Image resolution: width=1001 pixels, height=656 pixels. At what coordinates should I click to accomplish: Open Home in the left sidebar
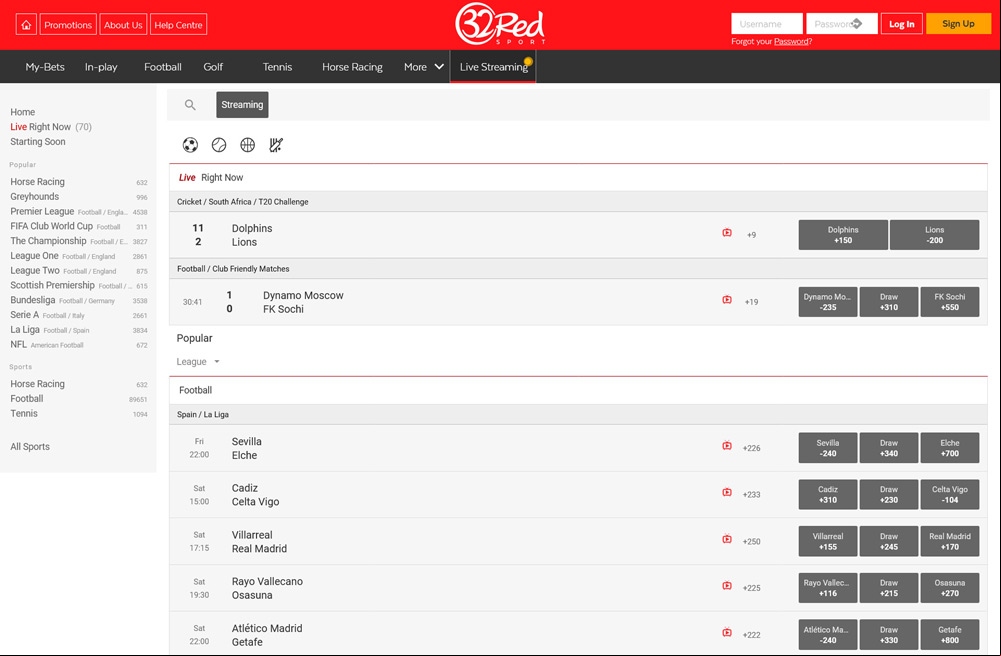coord(22,112)
